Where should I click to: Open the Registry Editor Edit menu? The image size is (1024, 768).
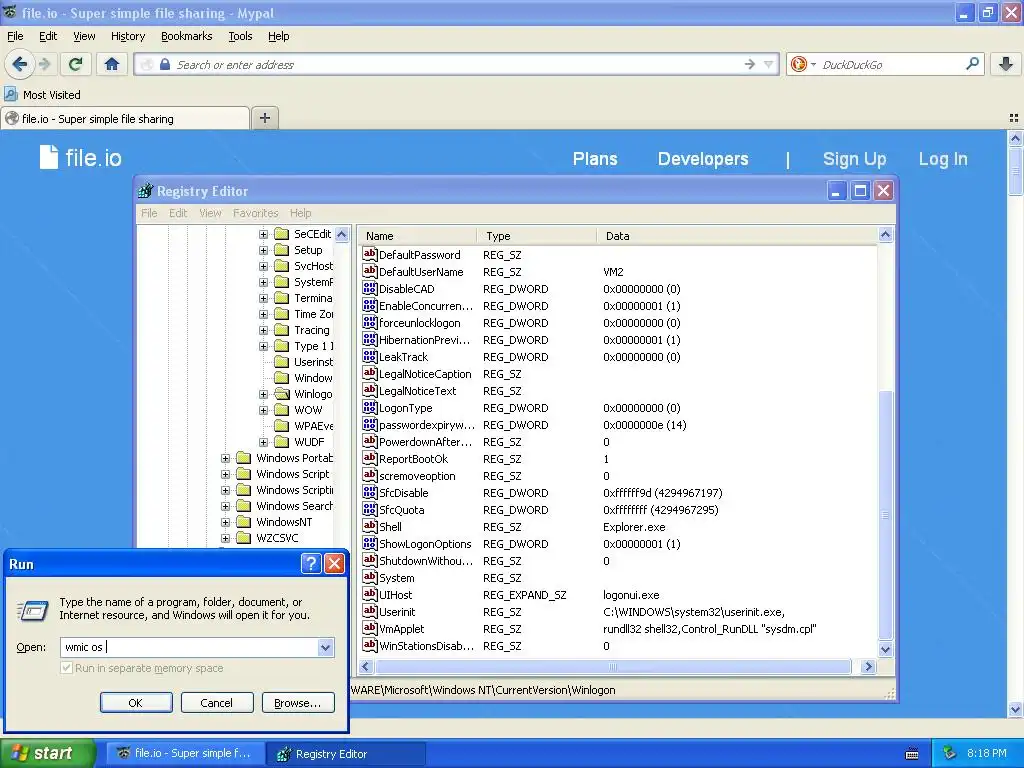coord(178,213)
